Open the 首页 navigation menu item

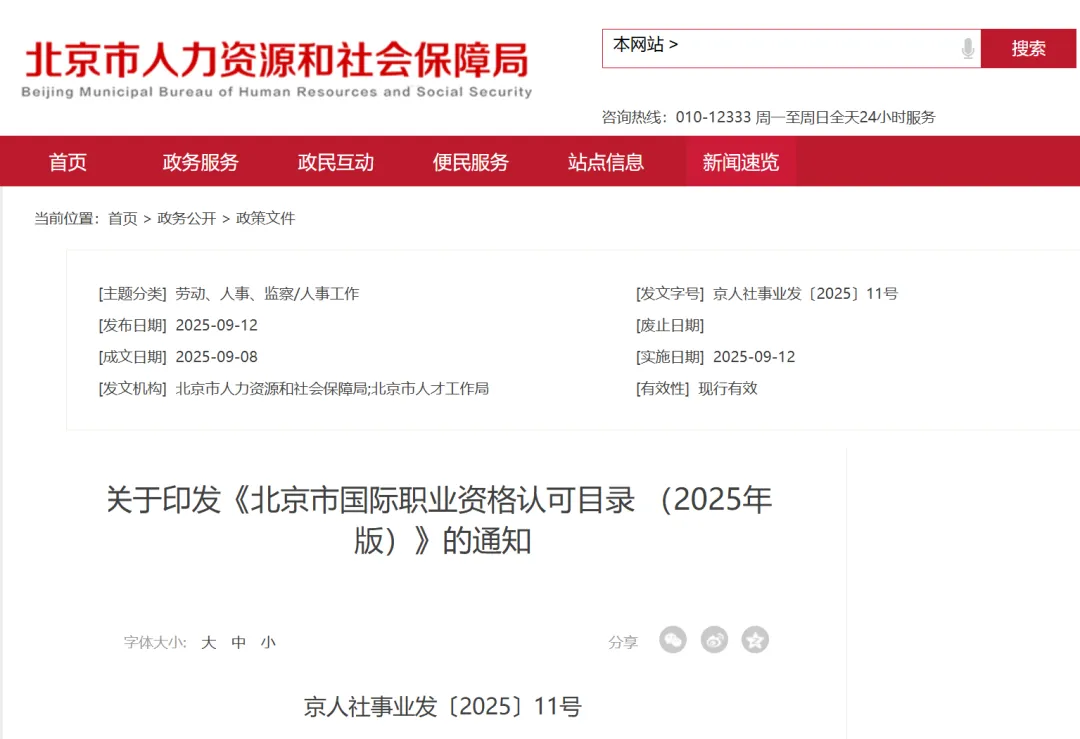click(68, 162)
